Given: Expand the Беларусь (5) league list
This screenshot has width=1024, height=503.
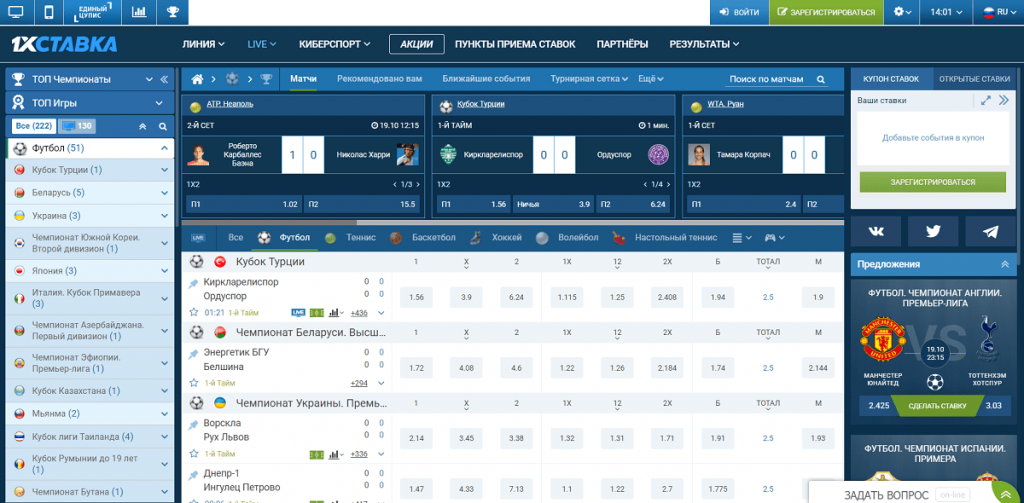Looking at the screenshot, I should (164, 193).
